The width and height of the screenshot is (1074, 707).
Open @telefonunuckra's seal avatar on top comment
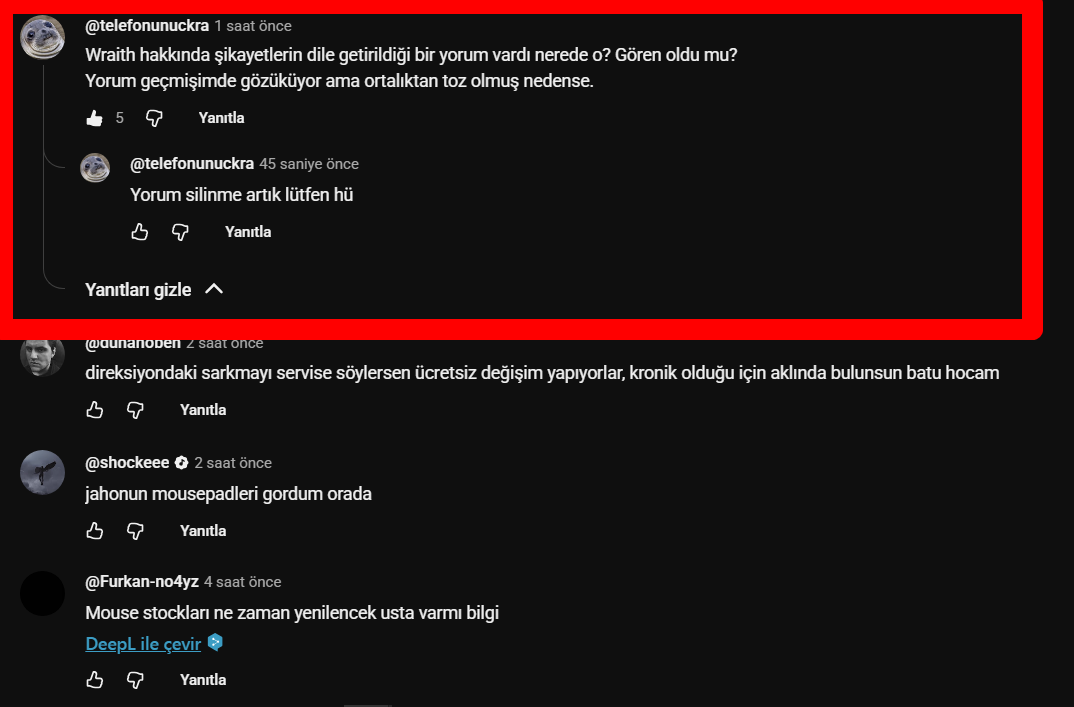(42, 37)
